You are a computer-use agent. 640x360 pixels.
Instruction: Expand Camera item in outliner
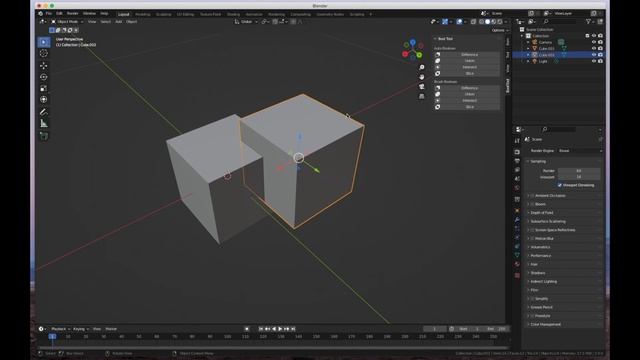click(528, 42)
